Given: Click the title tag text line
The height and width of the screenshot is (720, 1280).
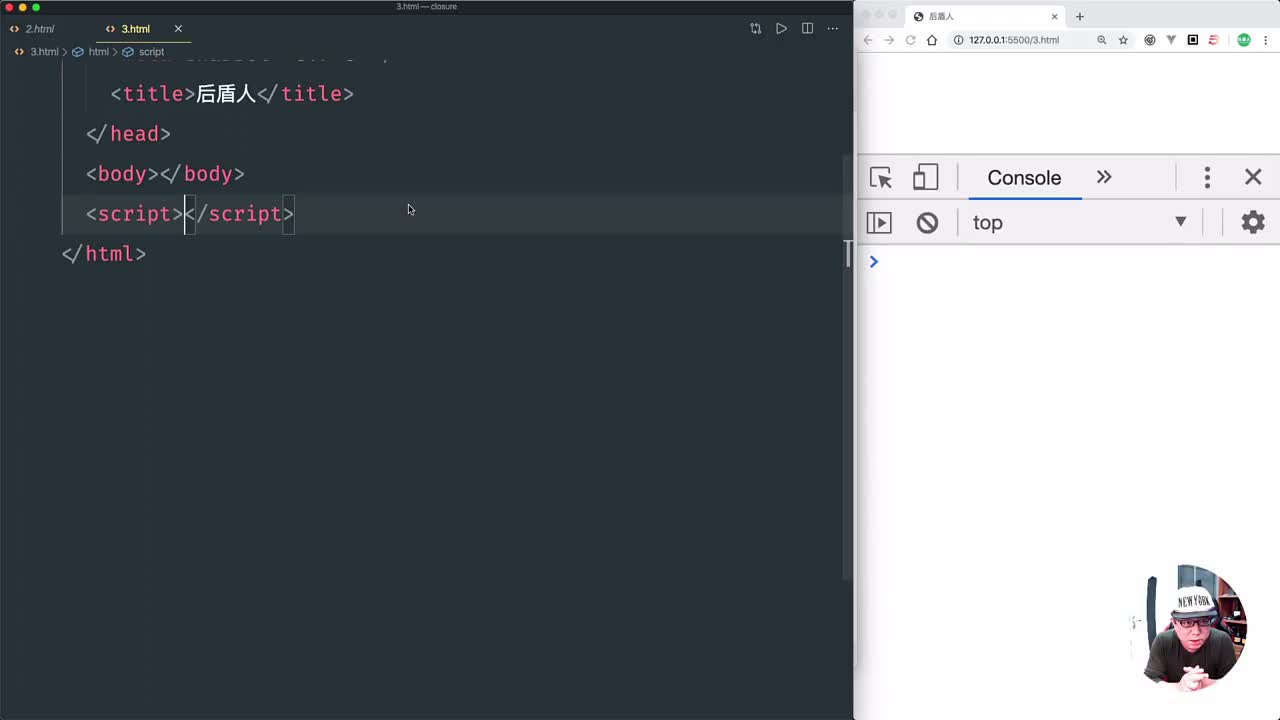Looking at the screenshot, I should tap(232, 94).
